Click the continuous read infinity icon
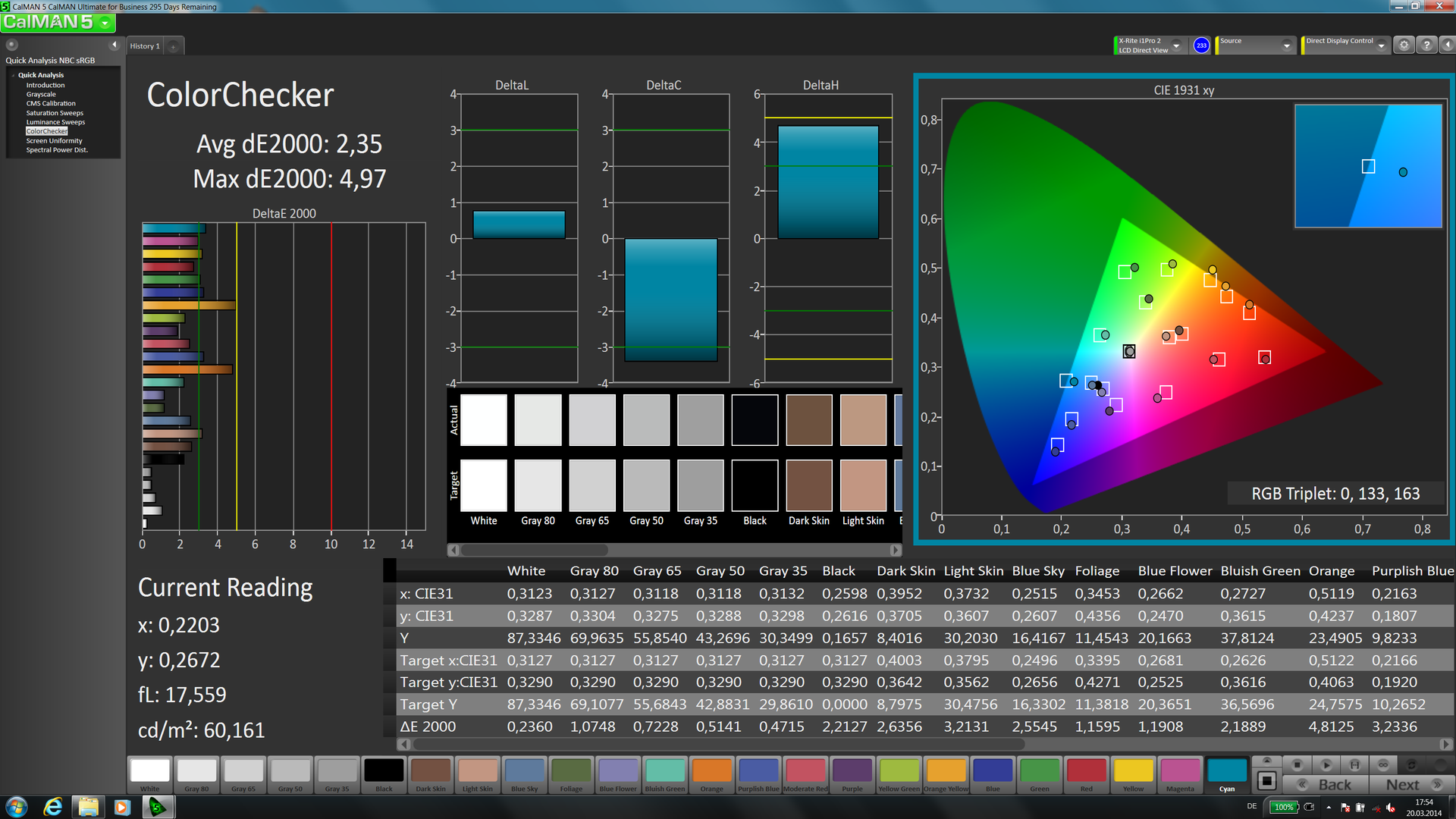Viewport: 1456px width, 819px height. 1383,764
